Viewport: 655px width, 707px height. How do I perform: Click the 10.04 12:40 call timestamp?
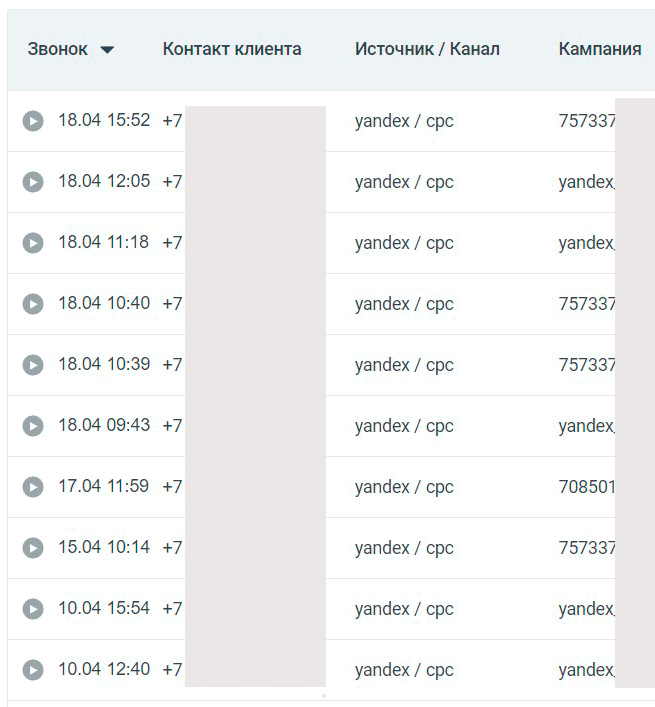click(x=104, y=669)
